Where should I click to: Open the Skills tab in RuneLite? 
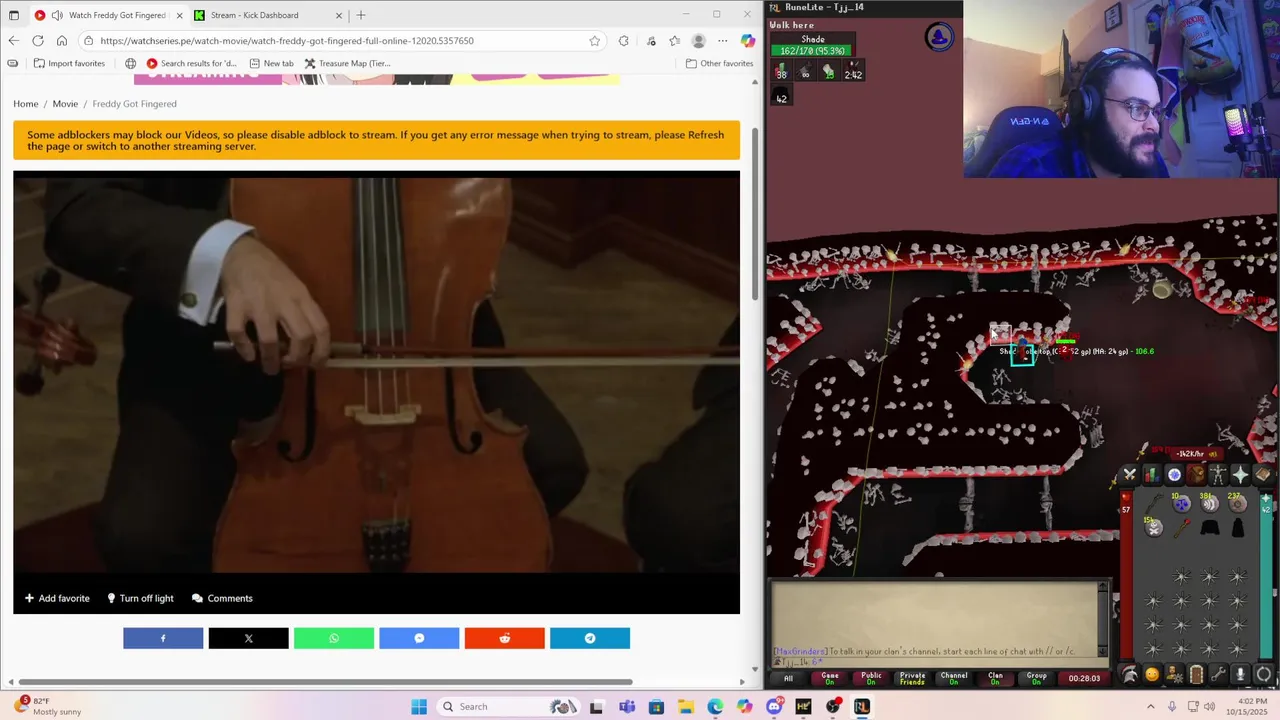pyautogui.click(x=1152, y=473)
